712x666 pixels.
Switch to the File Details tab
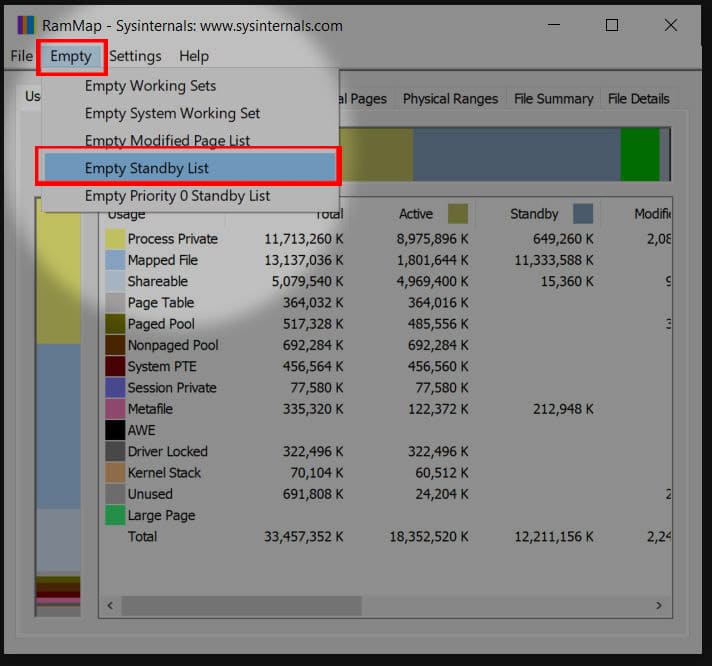tap(638, 99)
